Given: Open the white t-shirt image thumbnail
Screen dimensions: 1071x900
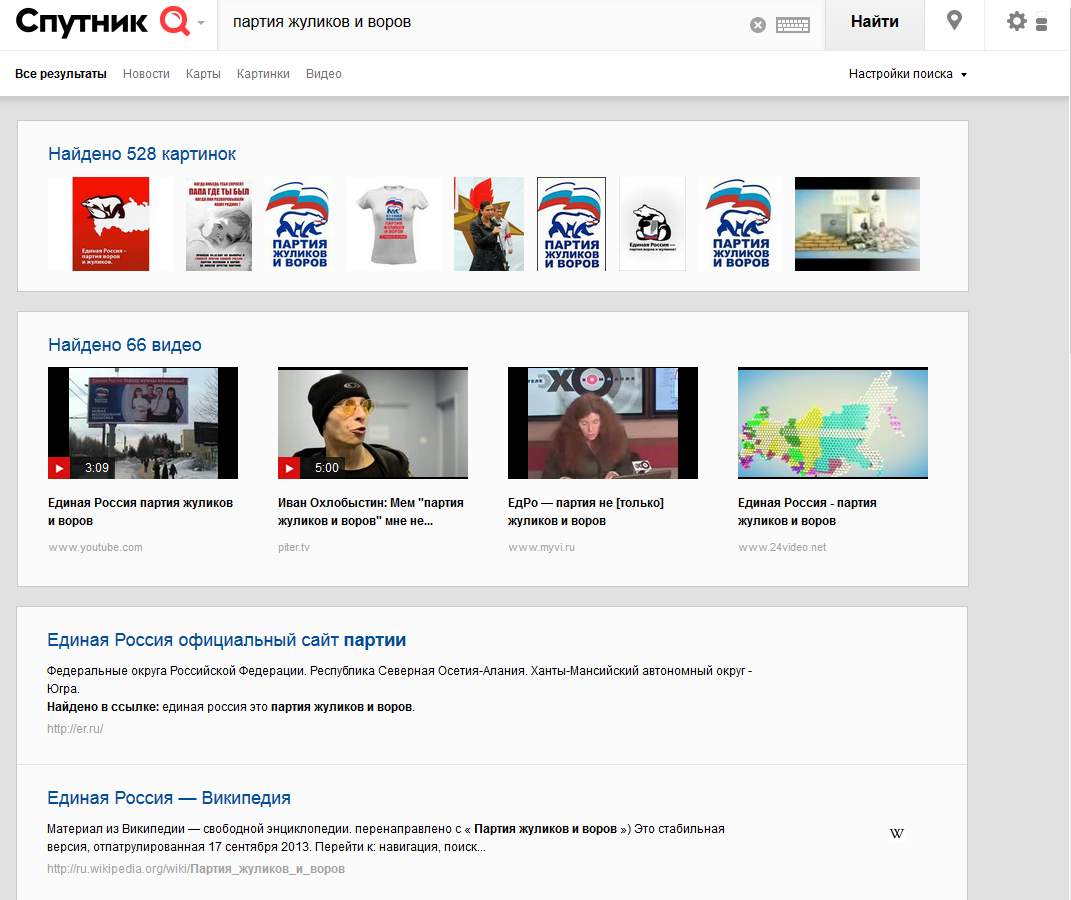Looking at the screenshot, I should coord(392,224).
